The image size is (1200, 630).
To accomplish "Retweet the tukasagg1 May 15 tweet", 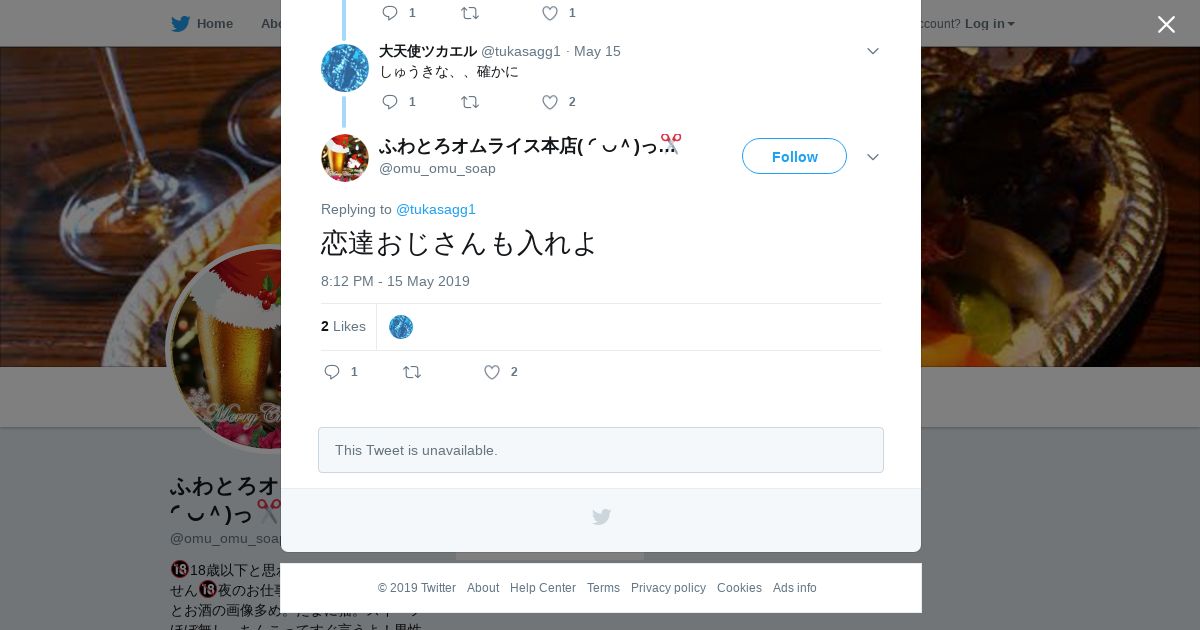I will point(470,102).
